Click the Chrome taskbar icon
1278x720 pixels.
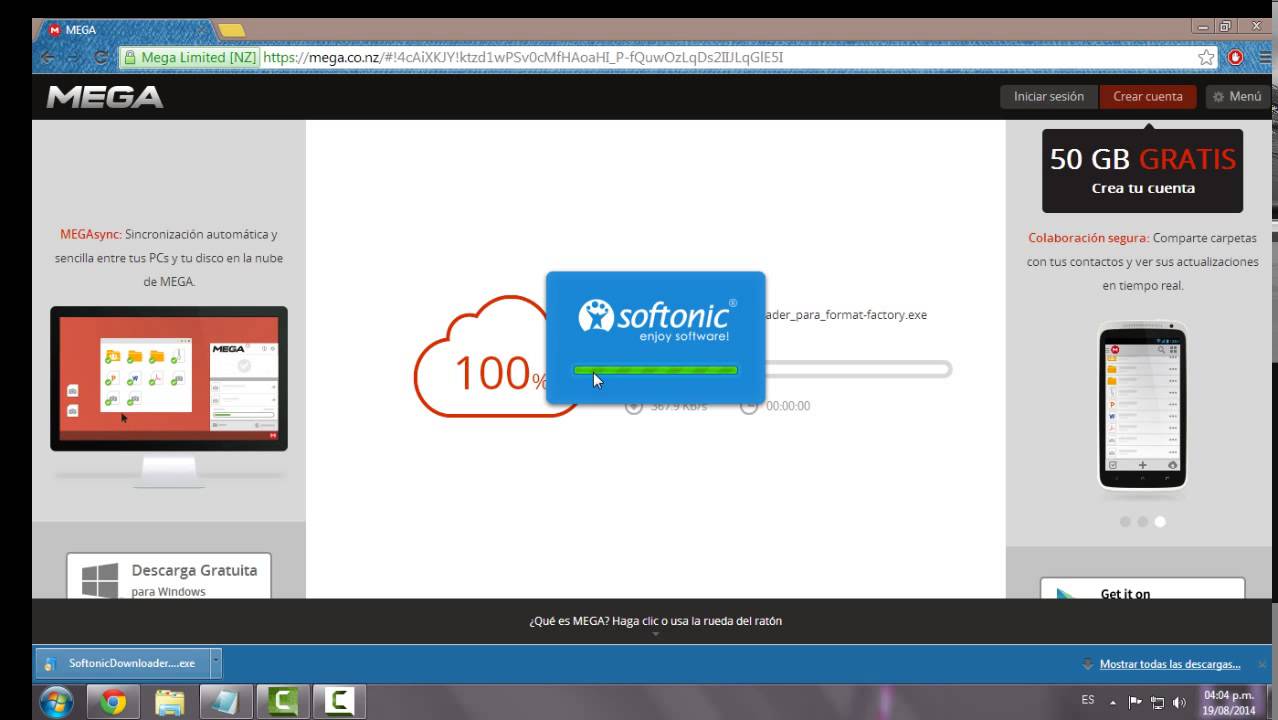(113, 702)
